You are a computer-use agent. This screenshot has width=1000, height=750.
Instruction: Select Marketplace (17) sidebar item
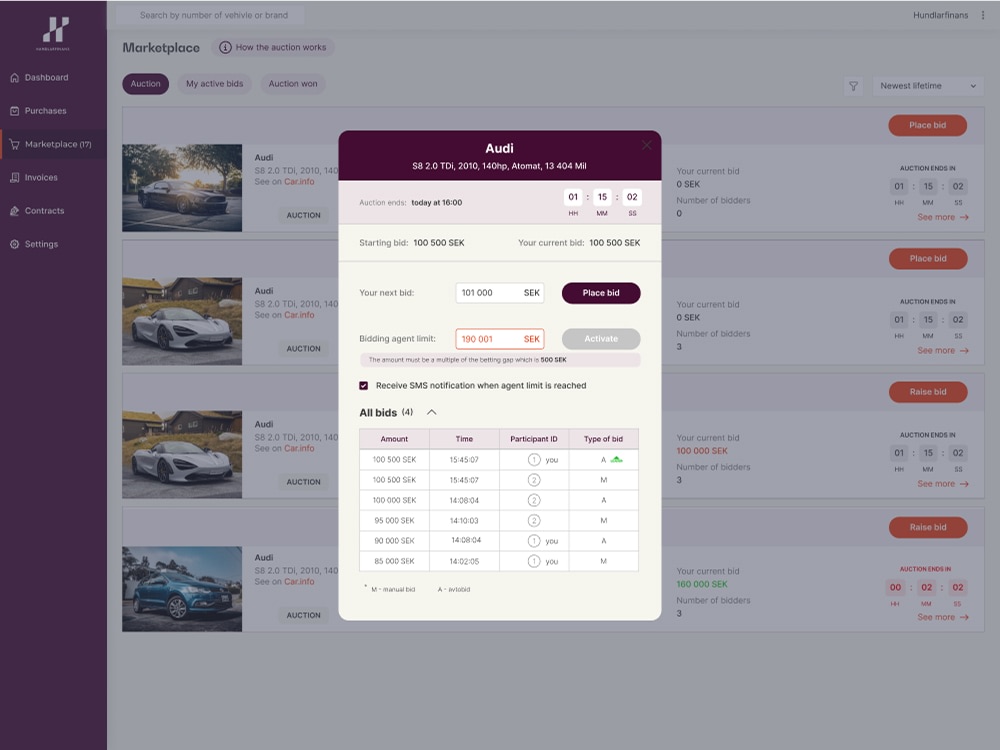[54, 144]
